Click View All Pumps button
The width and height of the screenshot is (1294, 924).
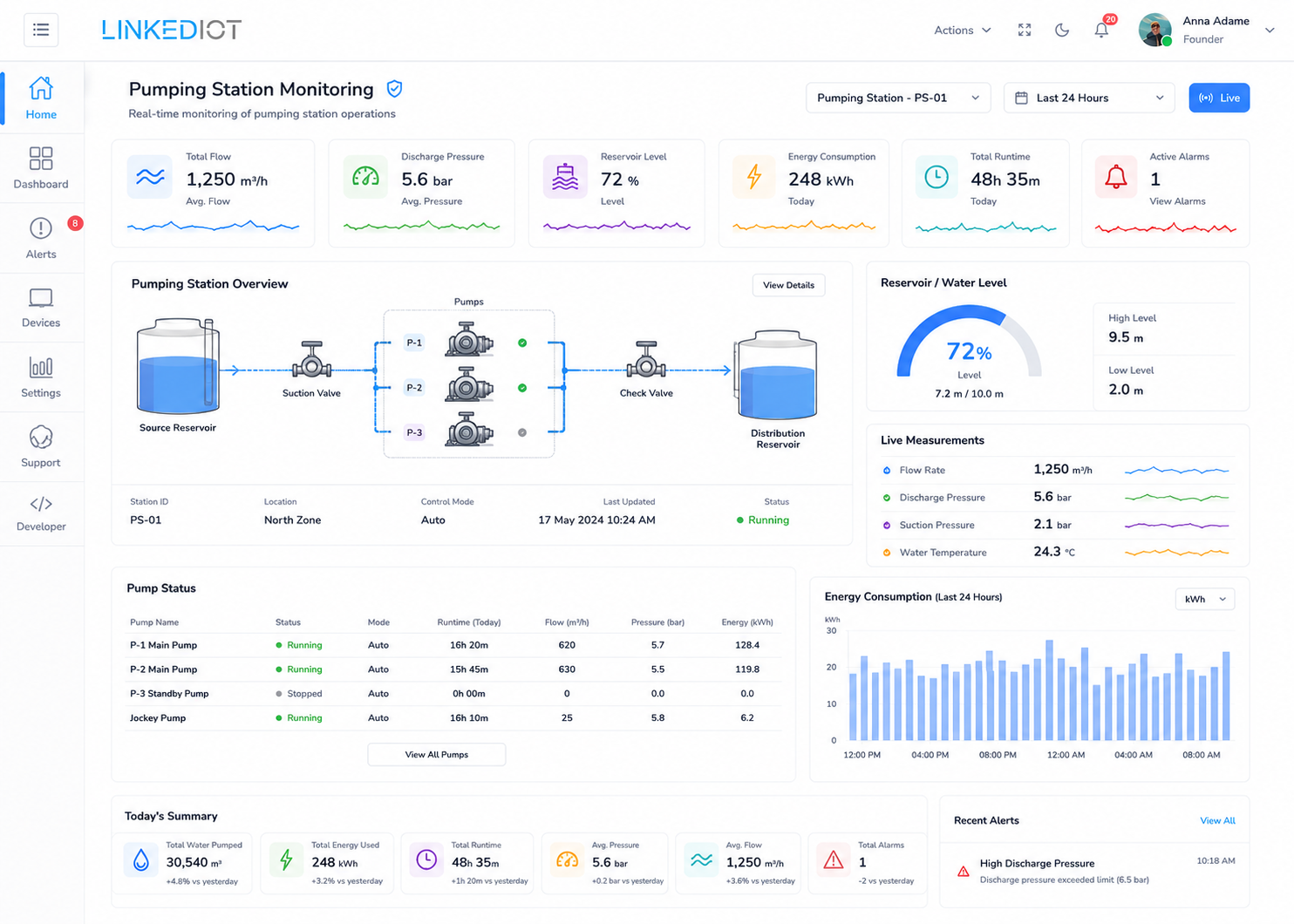click(437, 754)
